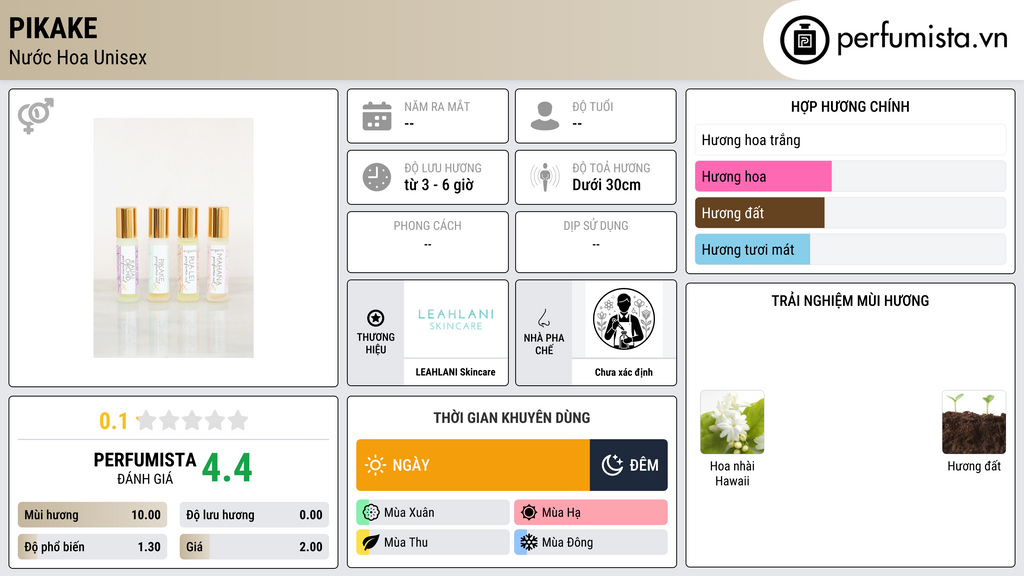Click the nose icon for Nhà pha chế
Screen dimensions: 1024x576
click(543, 318)
